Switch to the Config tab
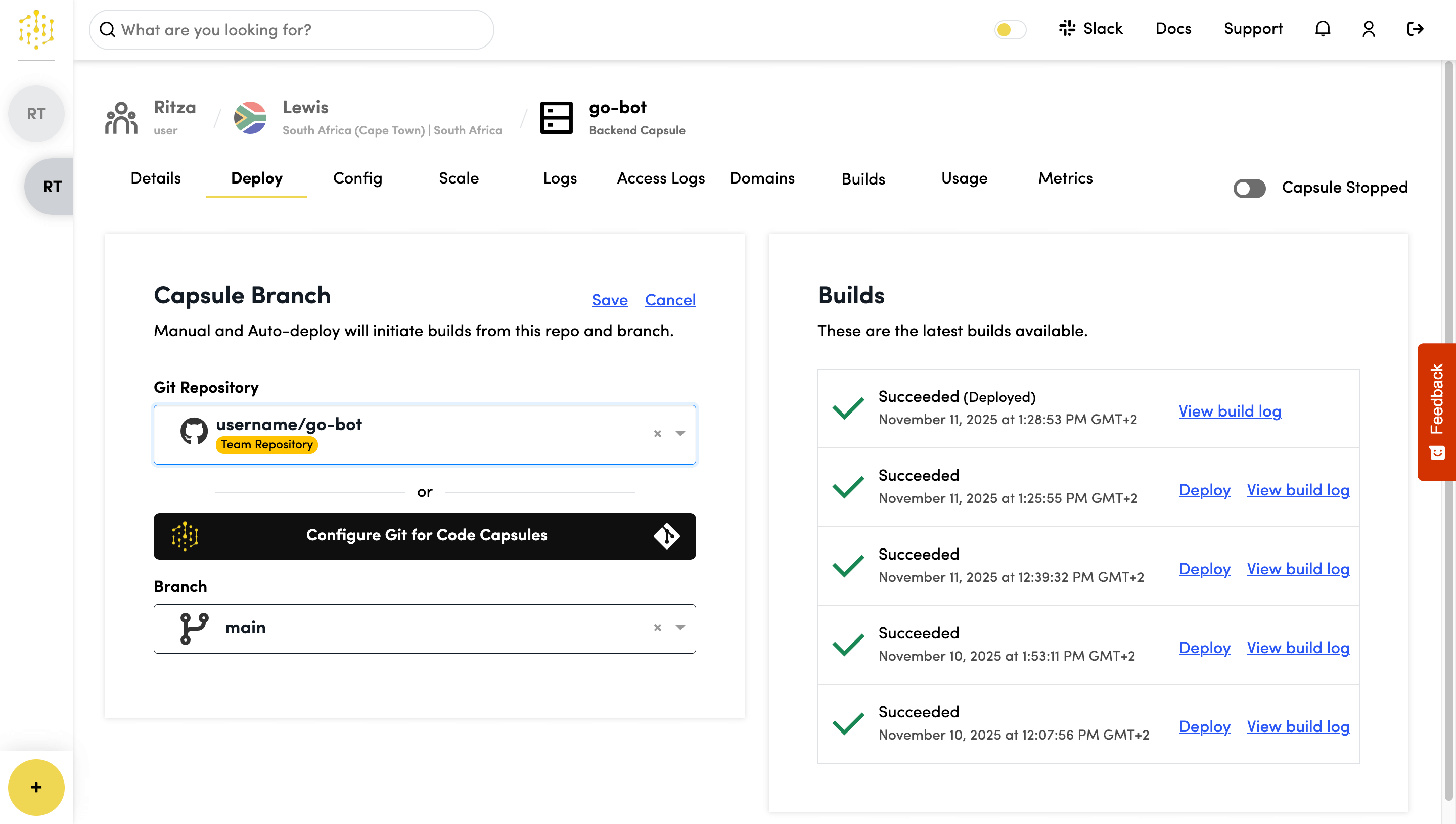The height and width of the screenshot is (824, 1456). point(357,179)
